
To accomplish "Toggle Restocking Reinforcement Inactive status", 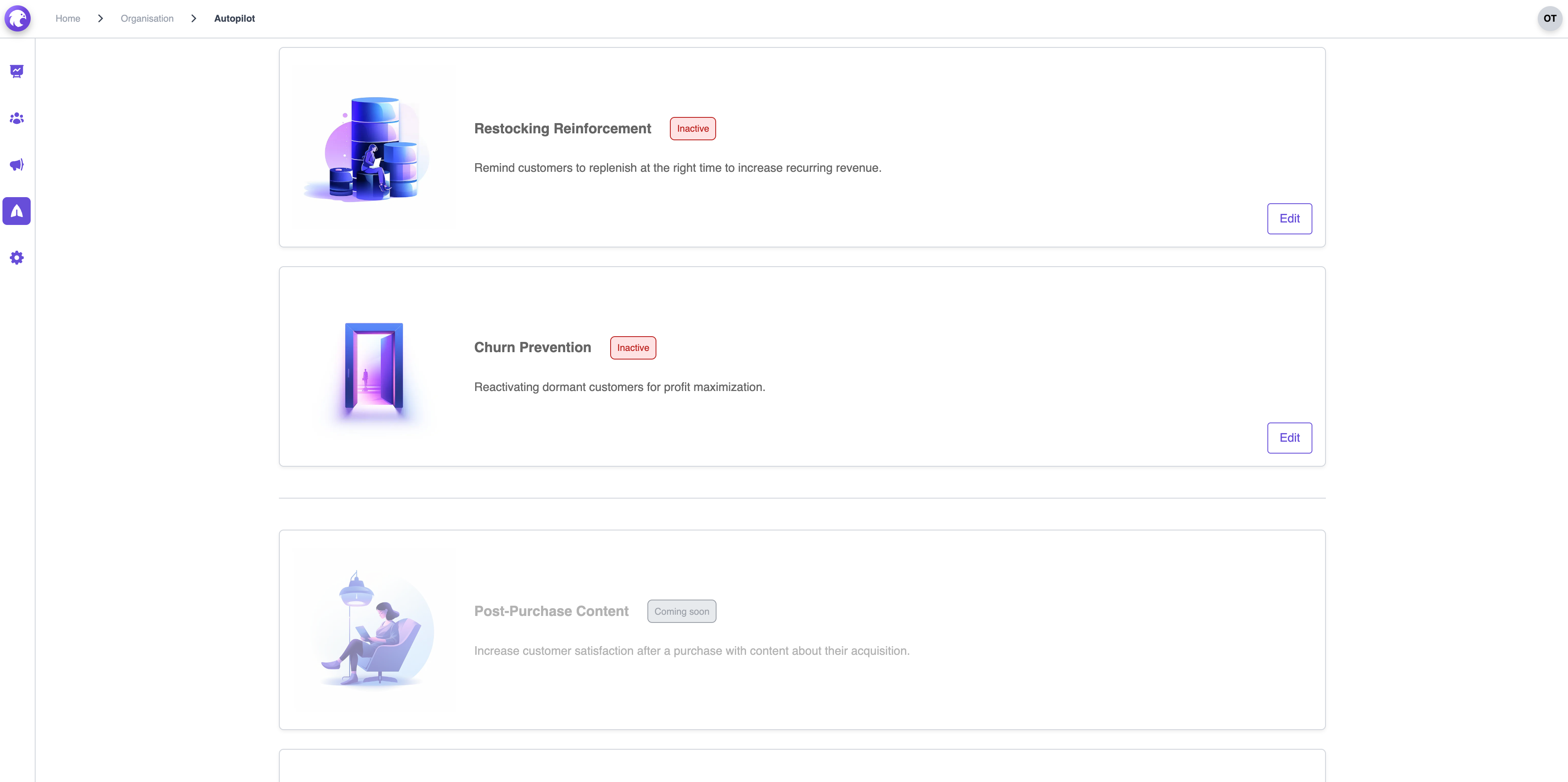I will click(692, 128).
